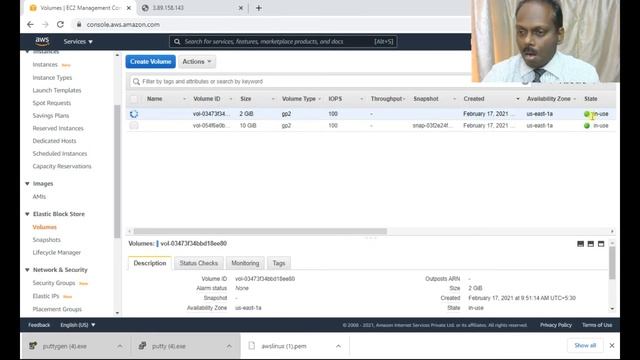
Task: Select the checkbox for volume vol-054f6e0b
Action: (x=134, y=126)
